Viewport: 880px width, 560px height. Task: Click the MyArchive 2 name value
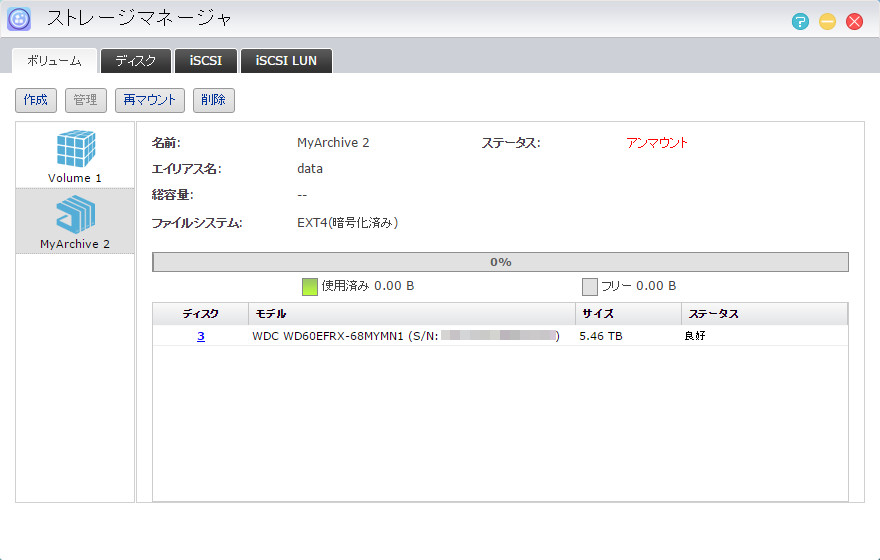pyautogui.click(x=333, y=143)
